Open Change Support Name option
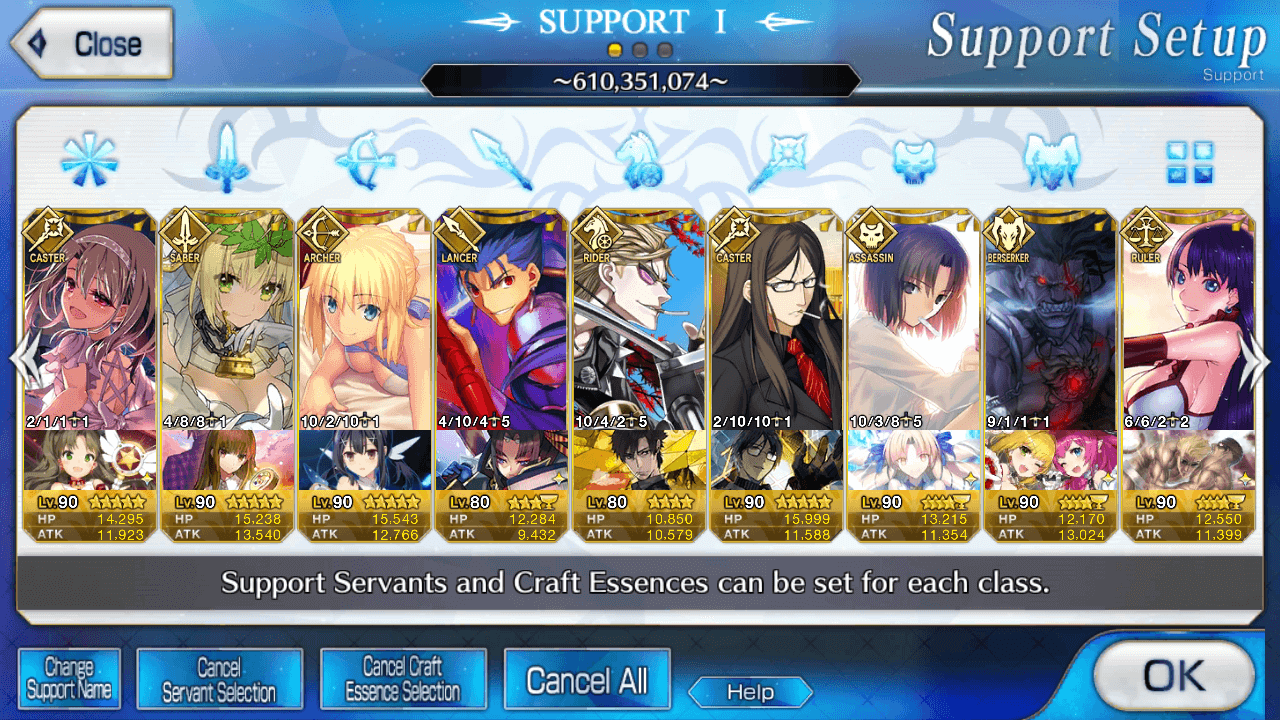 click(x=69, y=680)
